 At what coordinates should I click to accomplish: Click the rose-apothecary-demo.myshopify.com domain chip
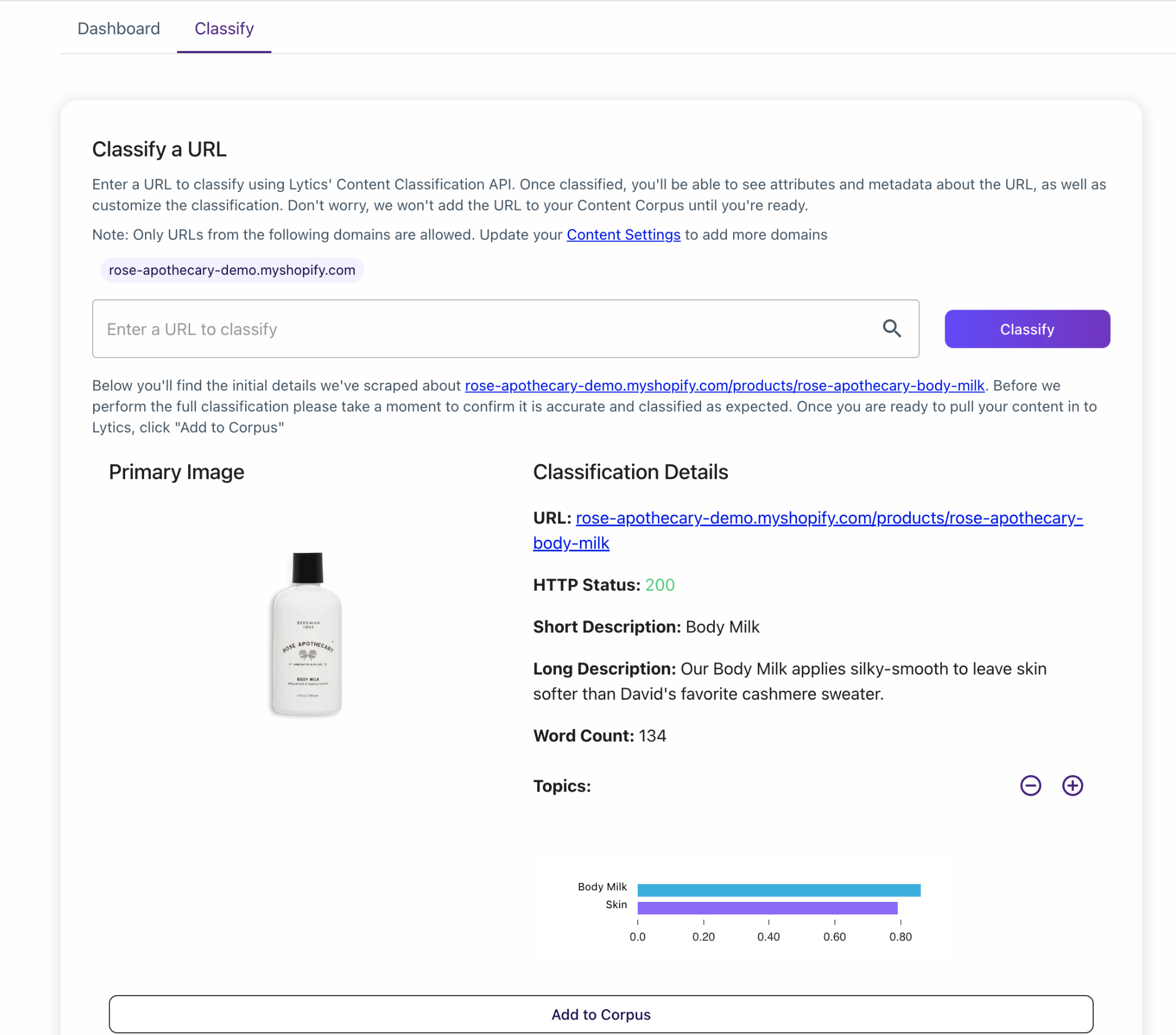tap(232, 270)
